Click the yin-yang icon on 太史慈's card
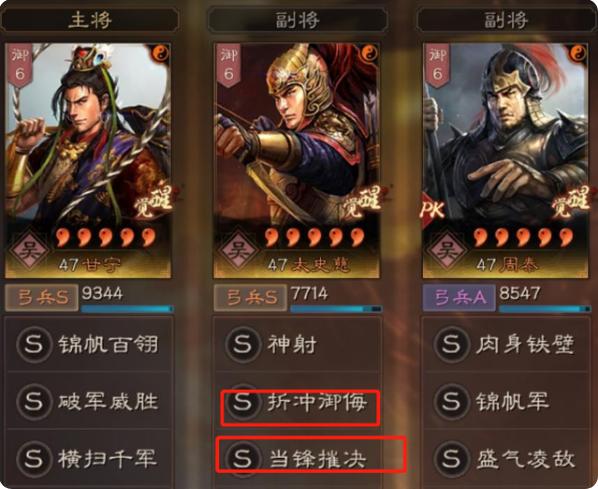Viewport: 598px width, 489px height. tap(370, 54)
